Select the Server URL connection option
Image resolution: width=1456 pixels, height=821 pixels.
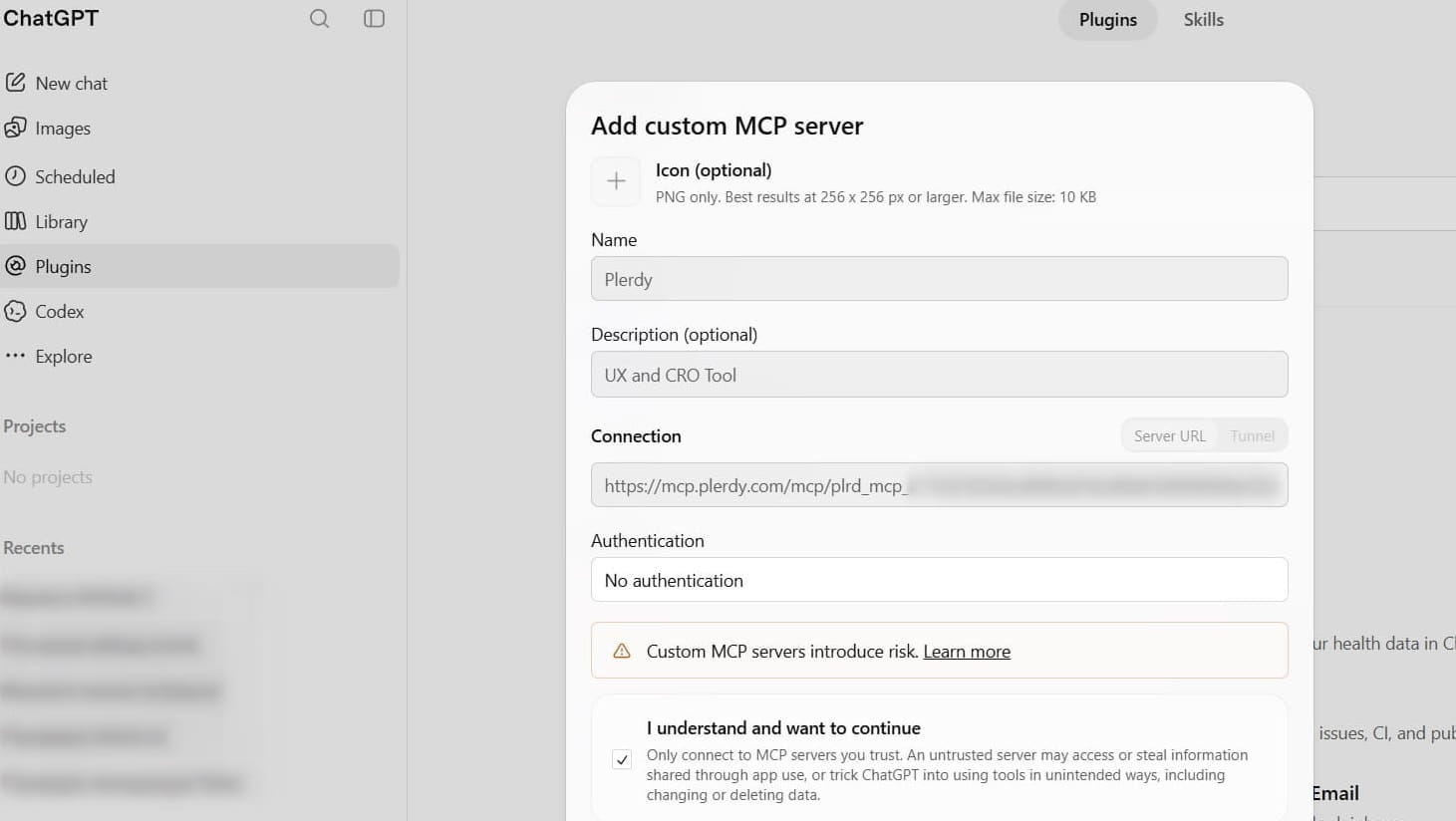[1170, 436]
